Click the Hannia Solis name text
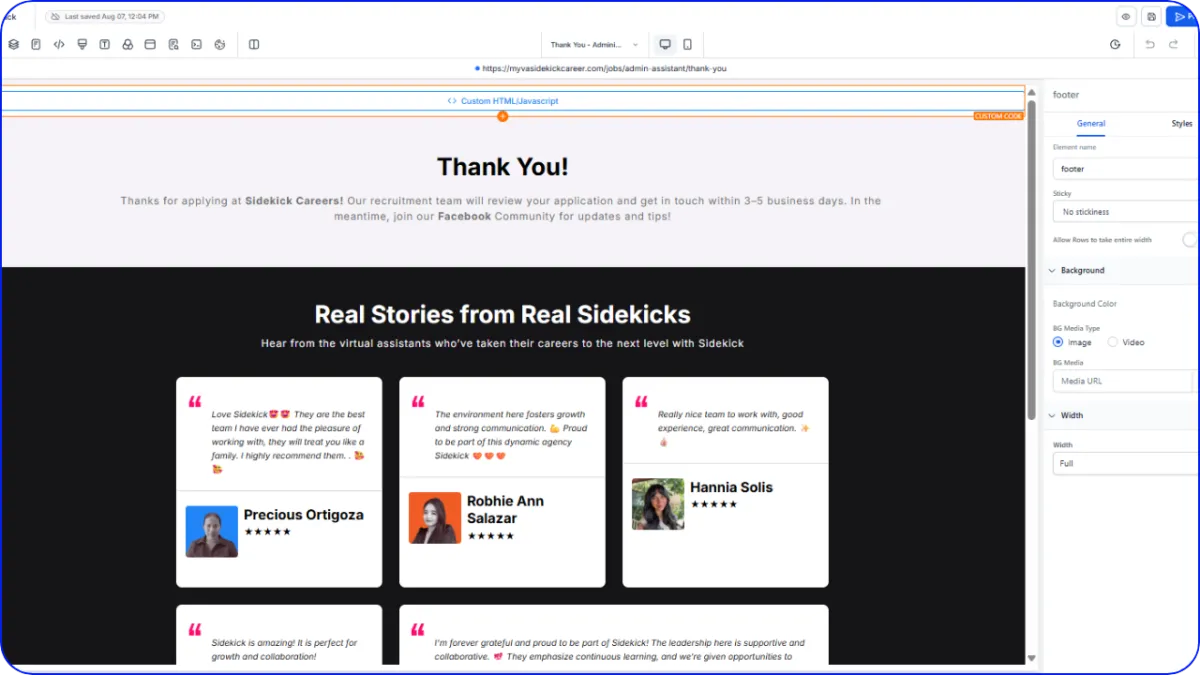This screenshot has height=675, width=1200. click(731, 487)
